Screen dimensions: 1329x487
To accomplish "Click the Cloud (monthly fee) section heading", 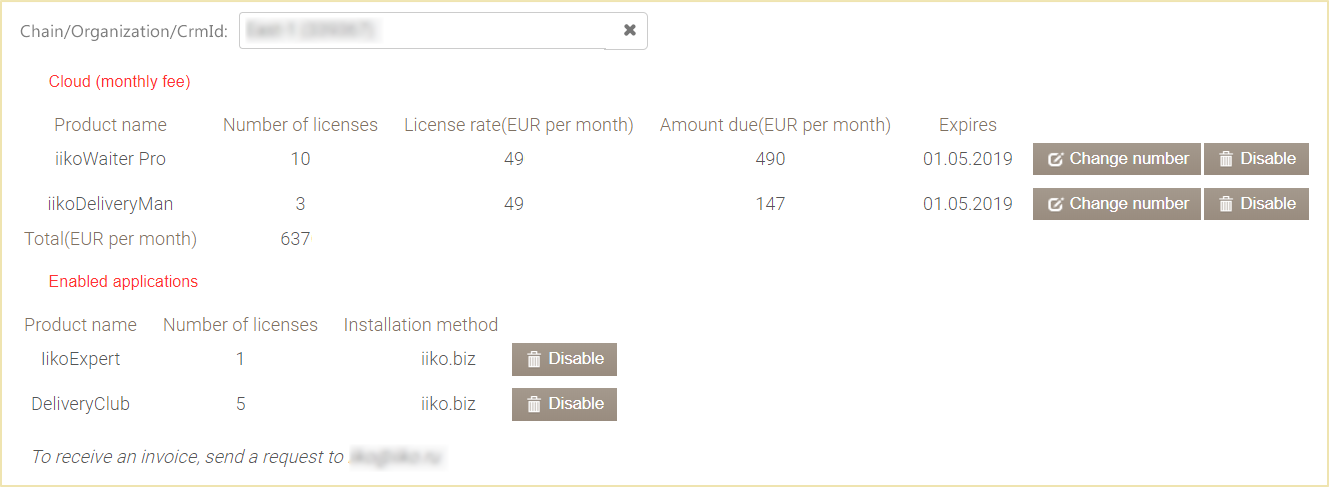I will click(119, 82).
